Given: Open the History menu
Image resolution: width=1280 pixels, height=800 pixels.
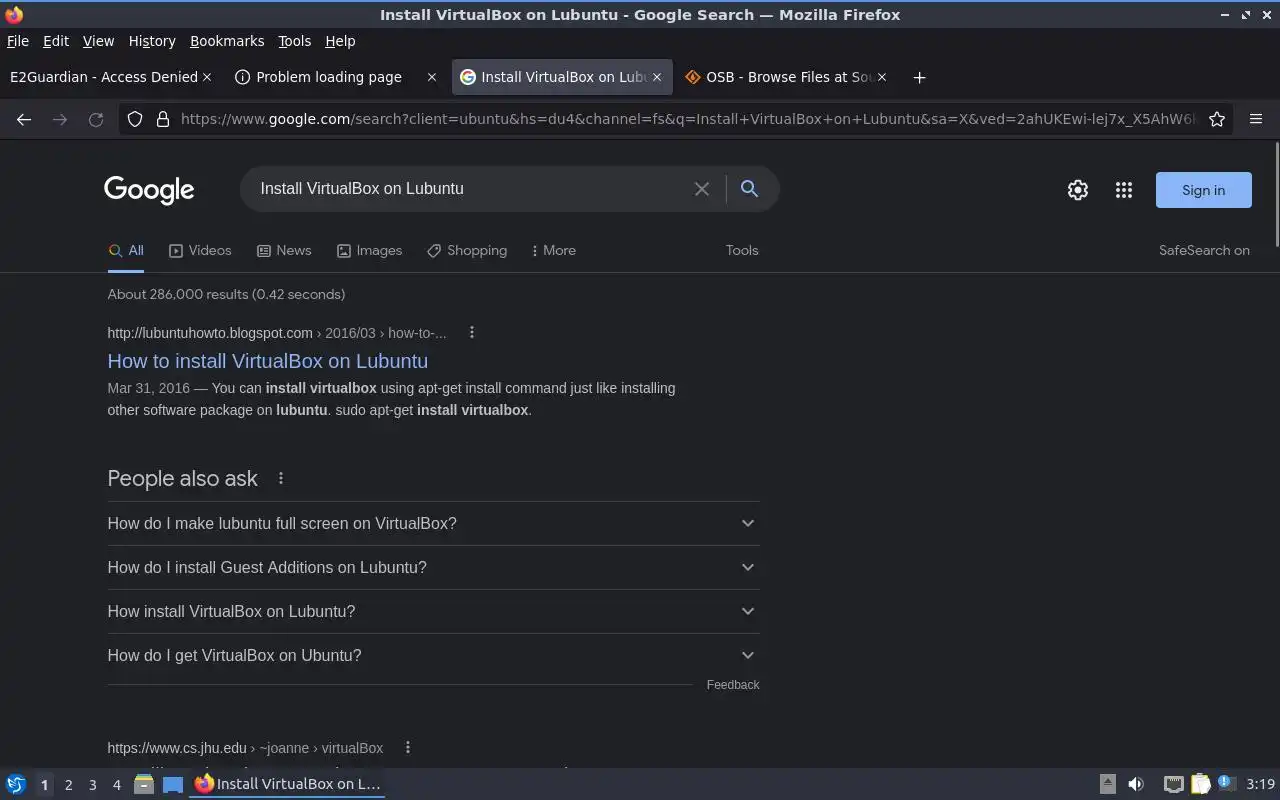Looking at the screenshot, I should click(152, 41).
